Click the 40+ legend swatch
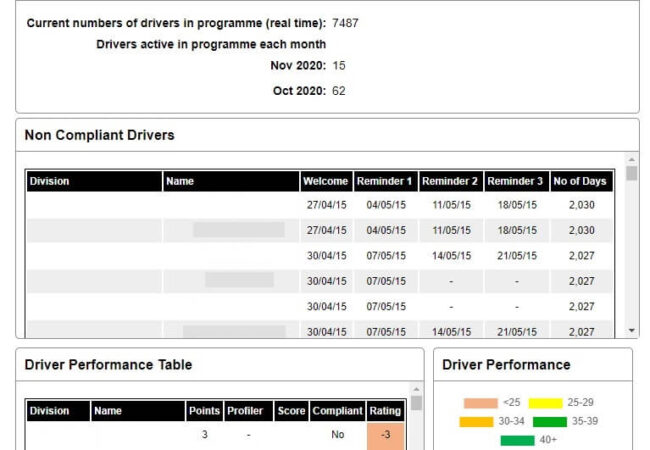The height and width of the screenshot is (450, 650). click(x=517, y=440)
